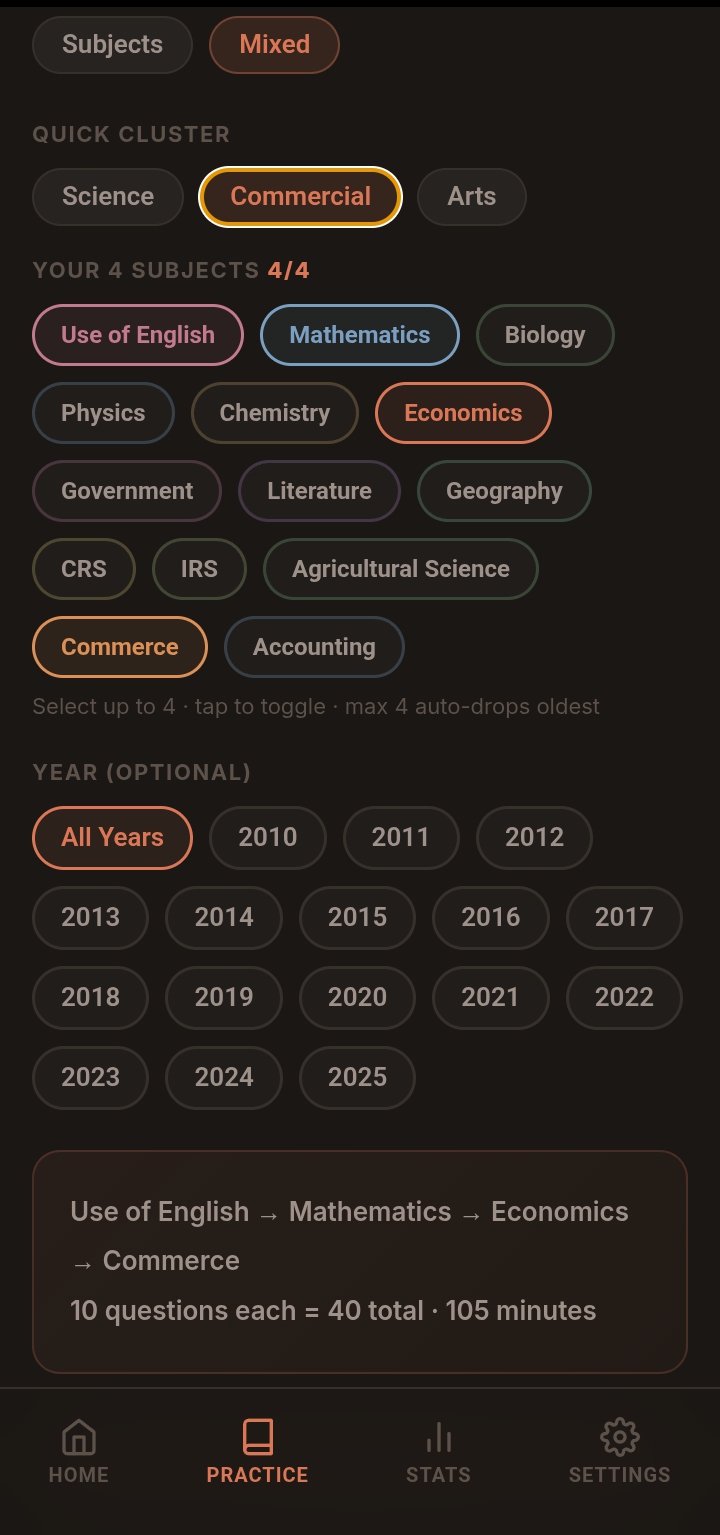The width and height of the screenshot is (720, 1535).
Task: Add Accounting to your subjects
Action: (314, 647)
